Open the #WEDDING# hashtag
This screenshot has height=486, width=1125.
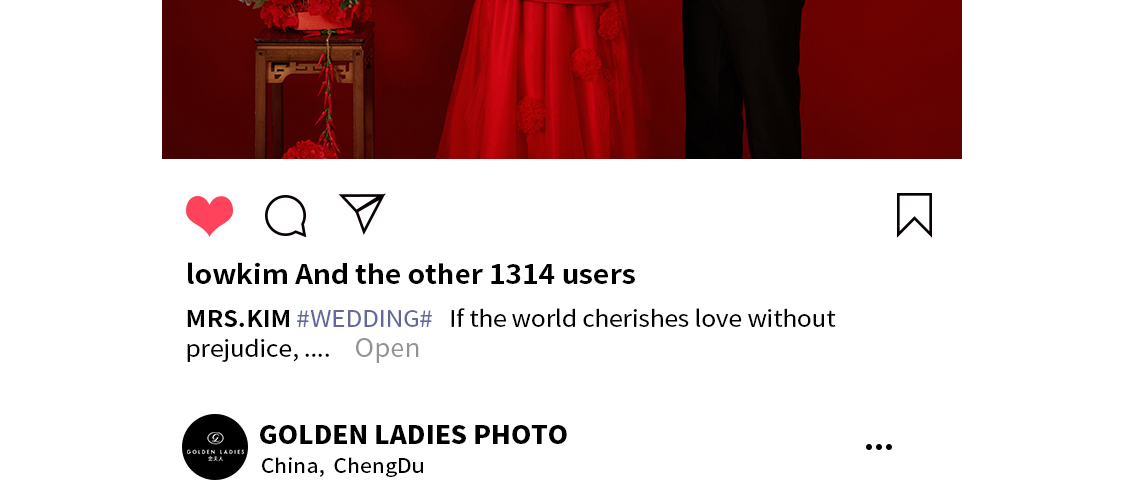tap(364, 318)
